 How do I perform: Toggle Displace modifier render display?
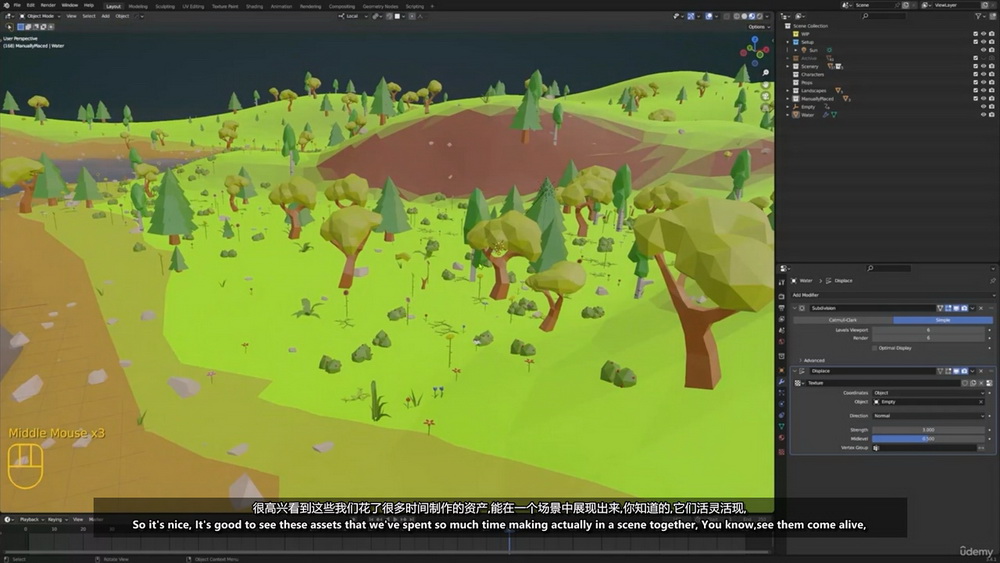pos(964,371)
